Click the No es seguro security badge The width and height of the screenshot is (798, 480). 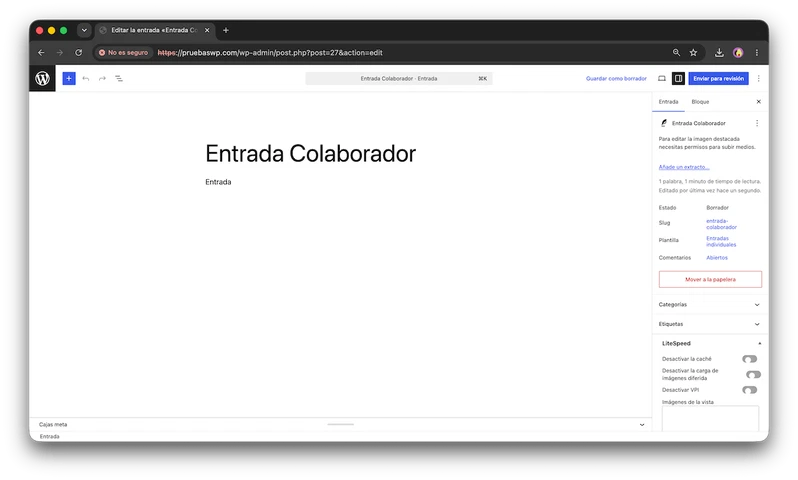[123, 52]
